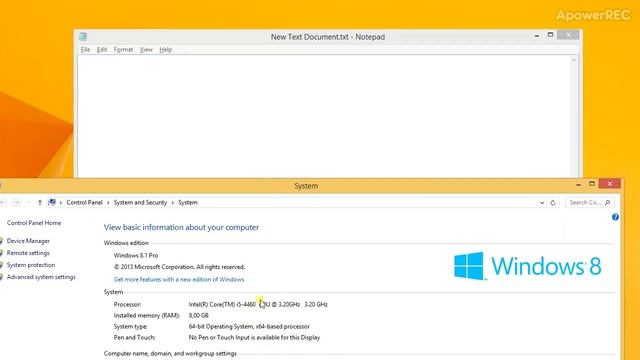The image size is (640, 360).
Task: Click the Microsoft Corporation copyright line
Action: [179, 267]
